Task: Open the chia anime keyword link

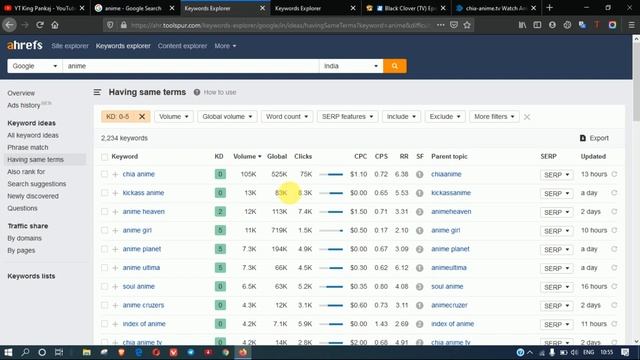Action: coord(139,174)
